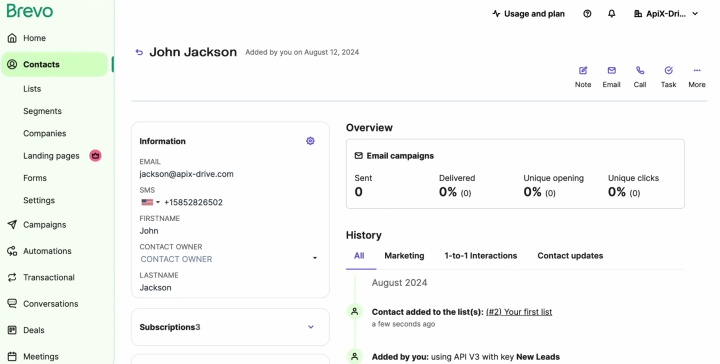Click the Campaigns paper plane icon

pos(12,224)
